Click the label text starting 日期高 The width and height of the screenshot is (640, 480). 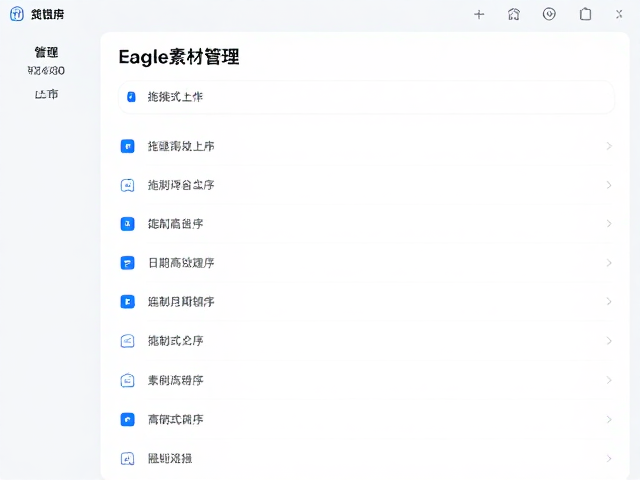pos(181,263)
